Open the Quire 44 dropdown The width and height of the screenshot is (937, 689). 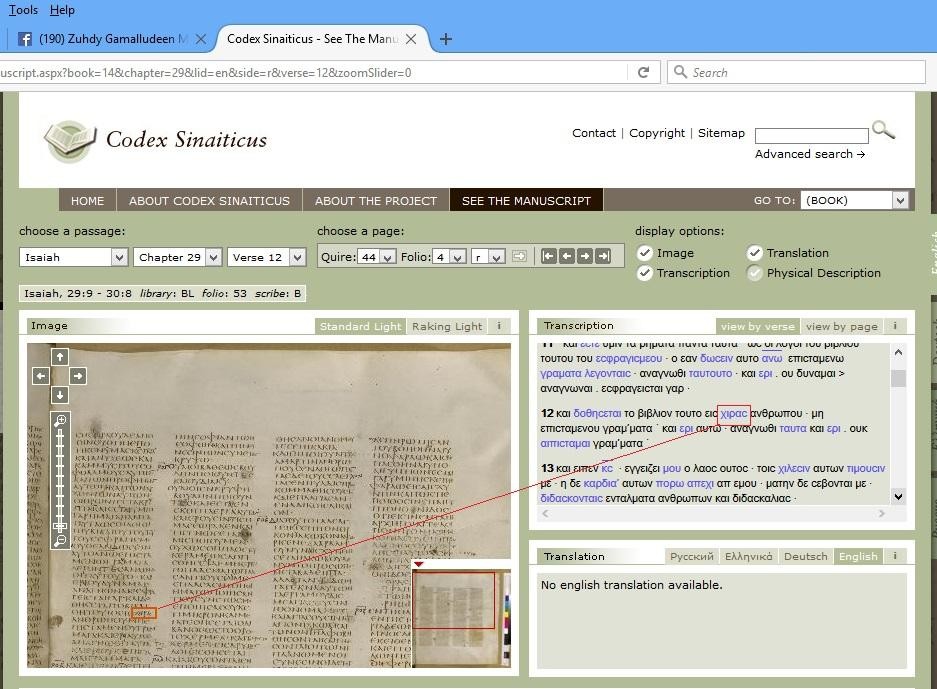pos(377,257)
